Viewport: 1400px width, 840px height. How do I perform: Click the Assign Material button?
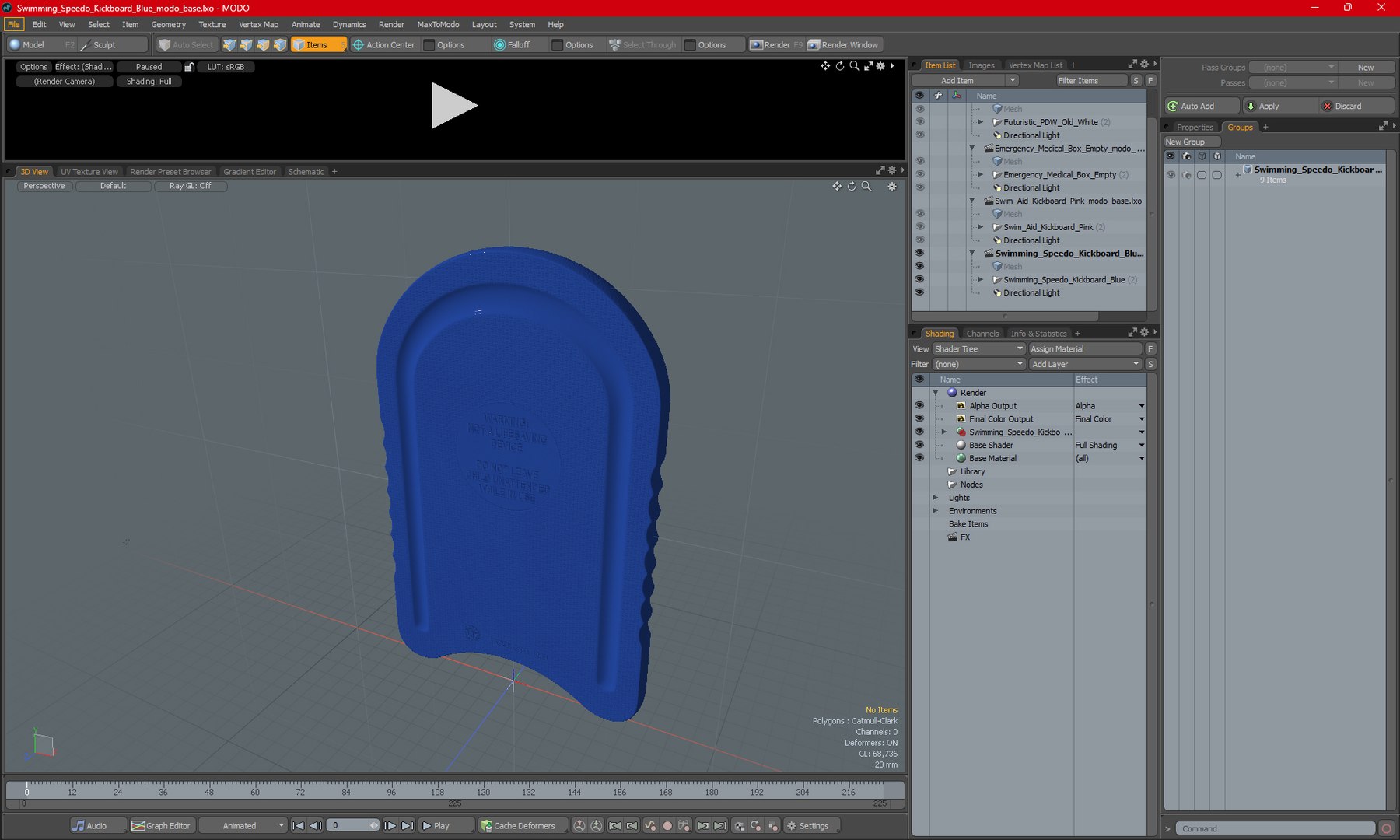tap(1085, 349)
